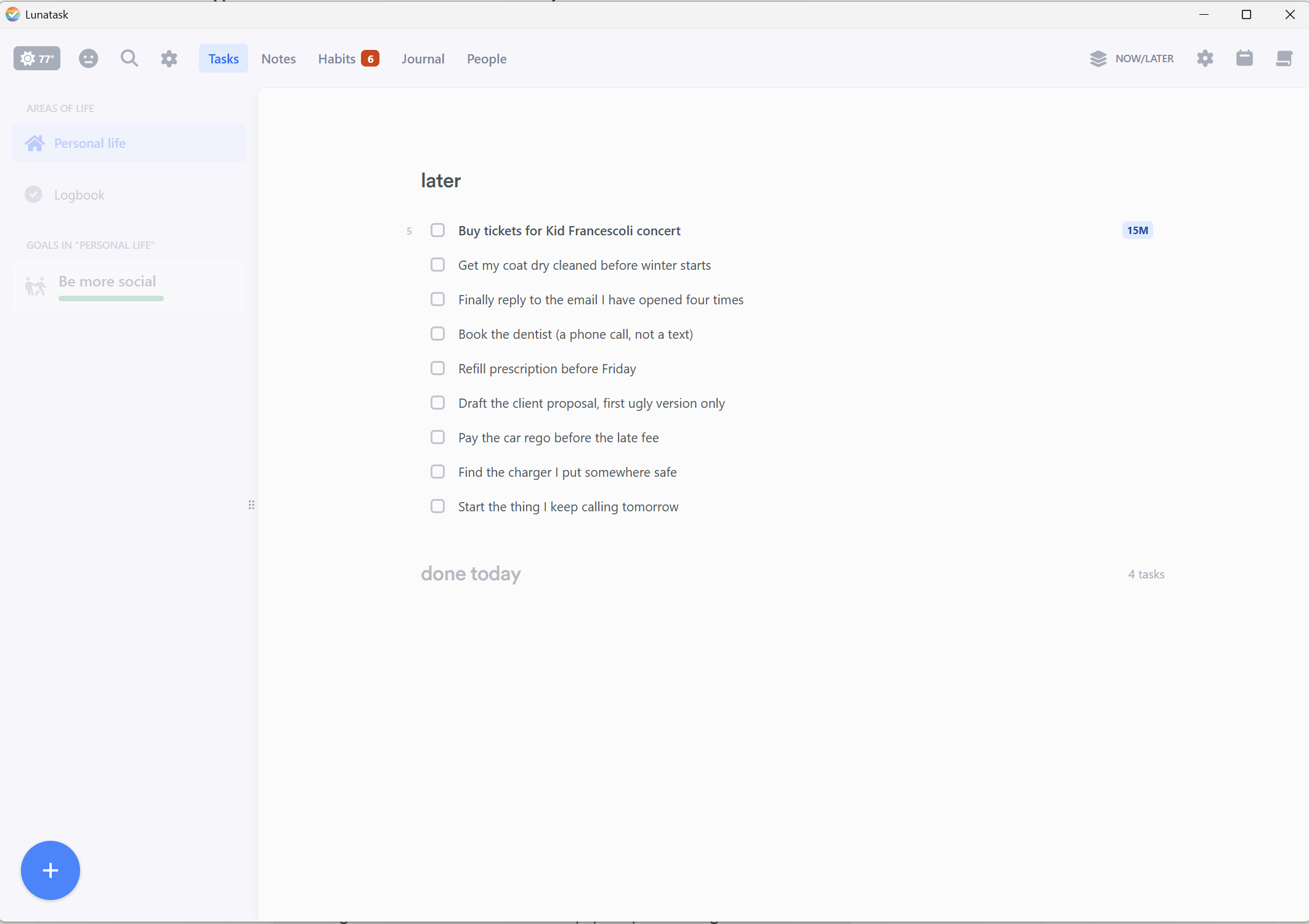Tick Start the thing I keep calling tomorrow
This screenshot has width=1309, height=924.
[437, 506]
